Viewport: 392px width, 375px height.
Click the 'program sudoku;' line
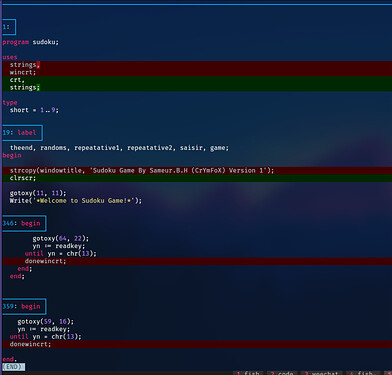click(31, 42)
